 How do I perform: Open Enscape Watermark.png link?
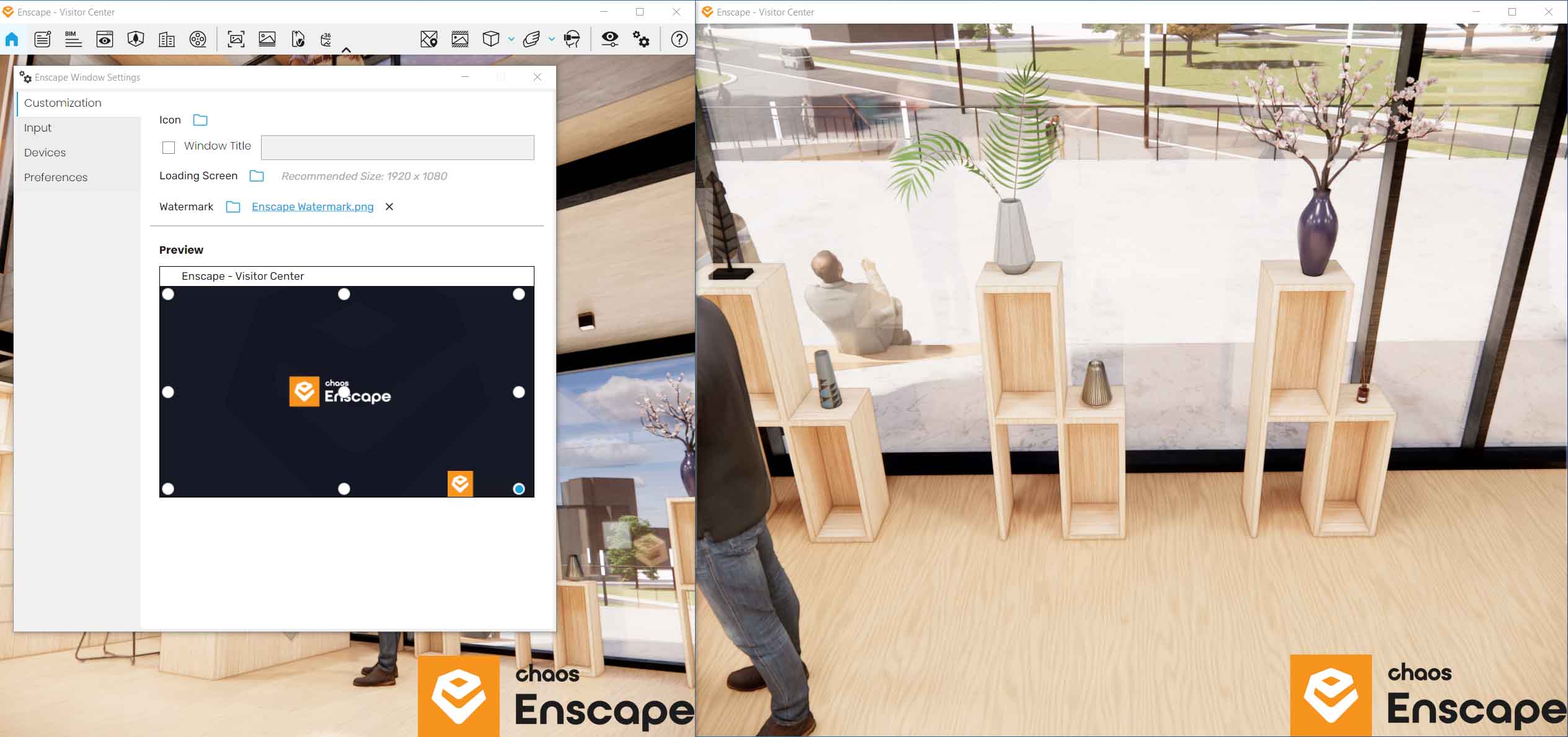coord(312,207)
